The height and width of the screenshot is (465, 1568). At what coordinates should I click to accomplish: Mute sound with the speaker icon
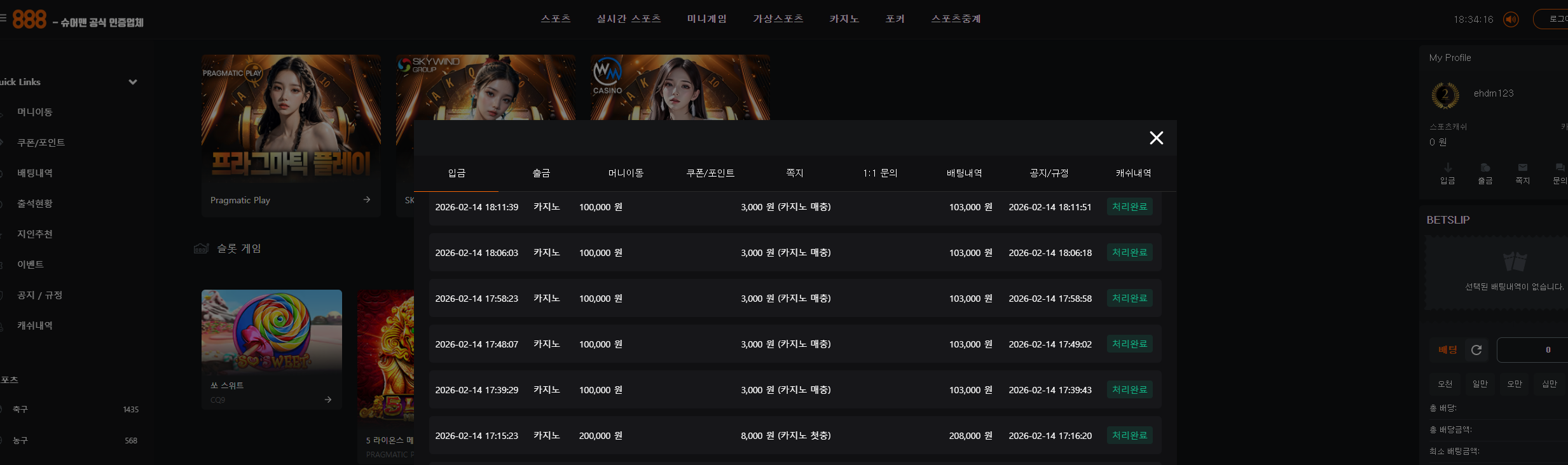pyautogui.click(x=1511, y=20)
